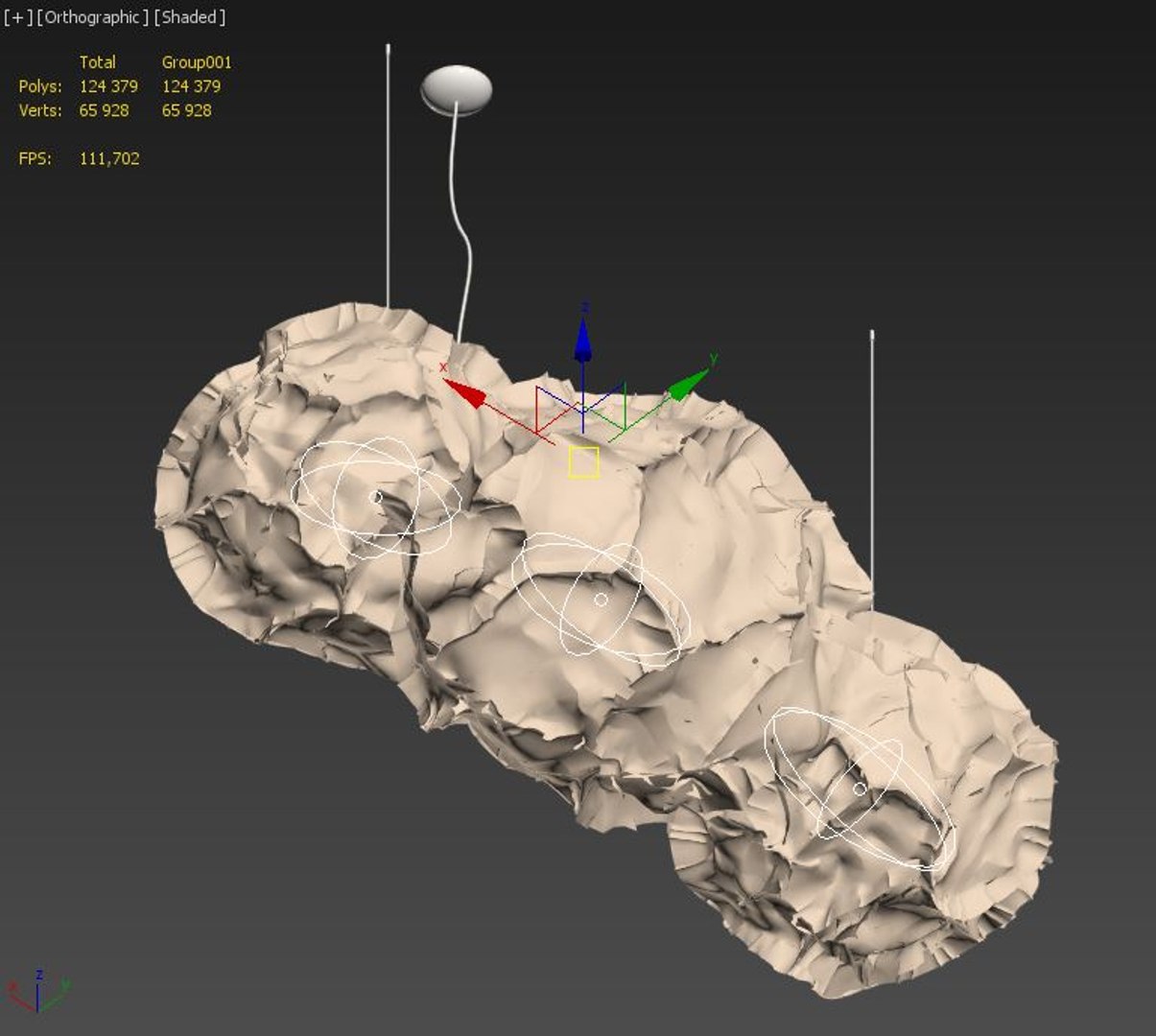This screenshot has height=1036, width=1156.
Task: Click the Group001 statistics column header
Action: (x=197, y=62)
